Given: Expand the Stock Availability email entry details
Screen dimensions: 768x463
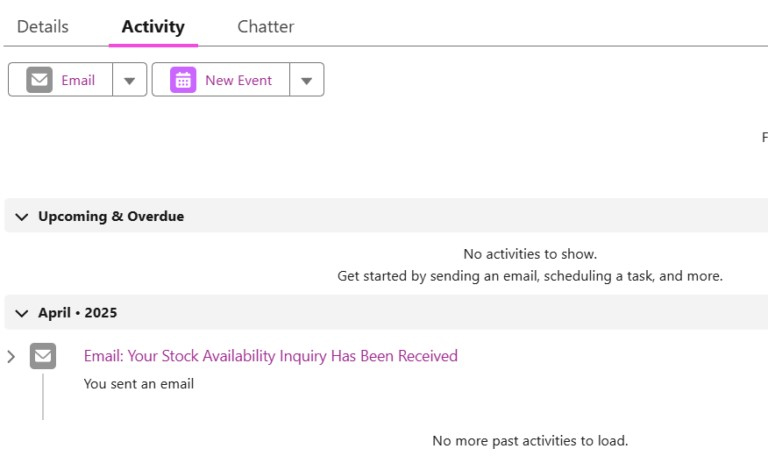Looking at the screenshot, I should click(11, 357).
